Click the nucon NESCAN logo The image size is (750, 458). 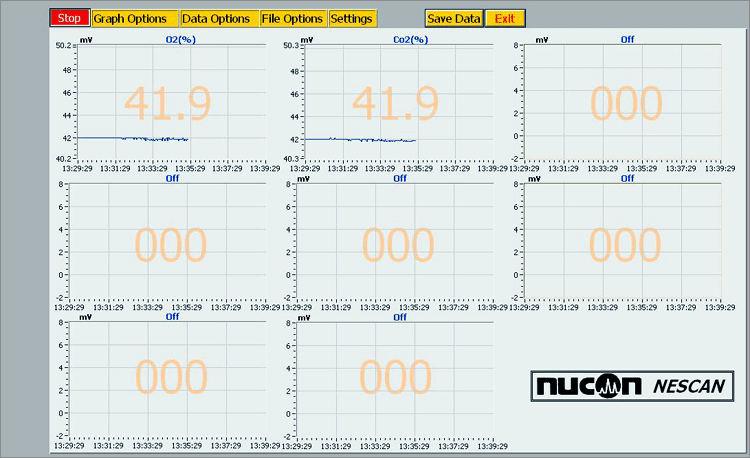(x=632, y=386)
